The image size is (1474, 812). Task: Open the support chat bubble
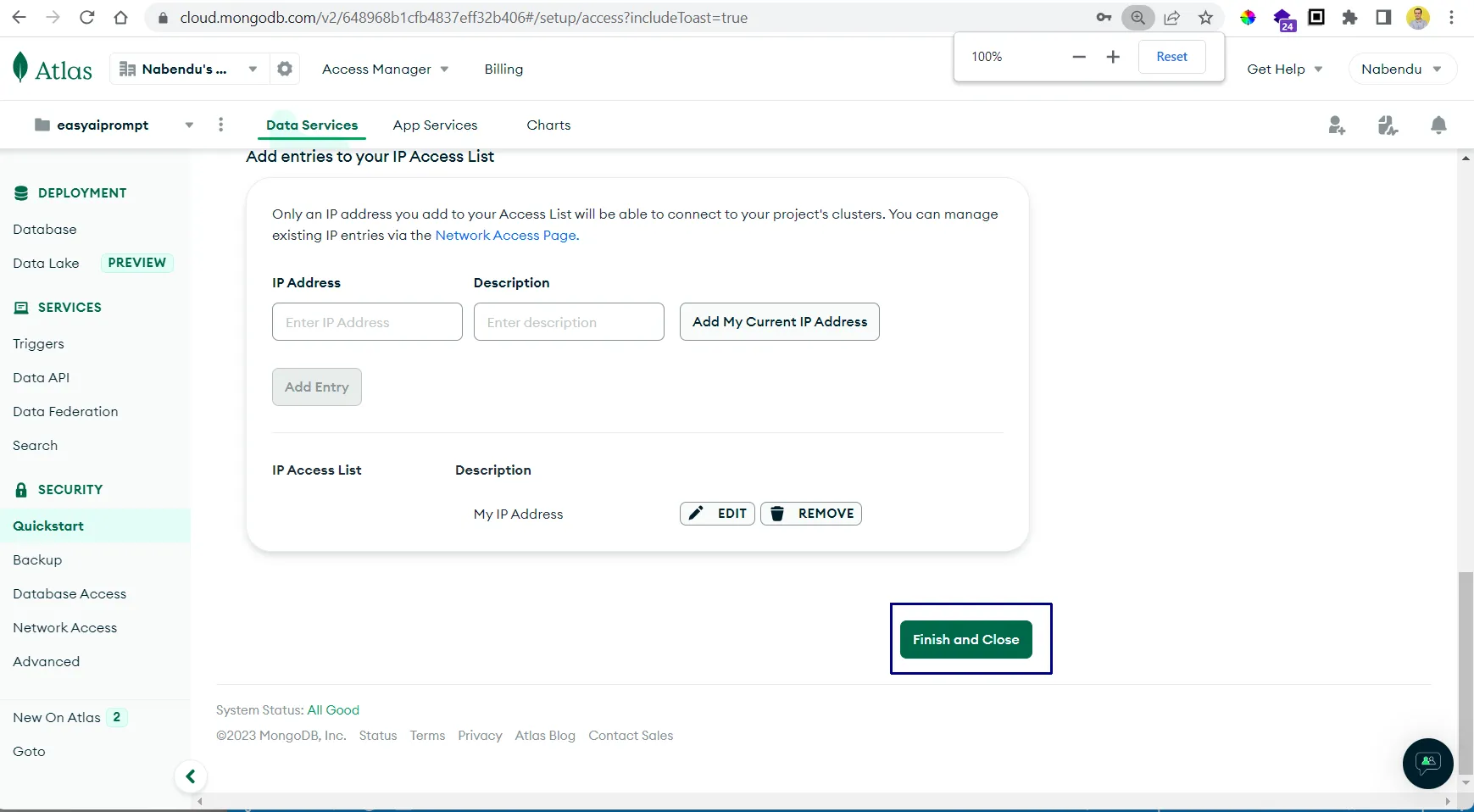[x=1428, y=764]
